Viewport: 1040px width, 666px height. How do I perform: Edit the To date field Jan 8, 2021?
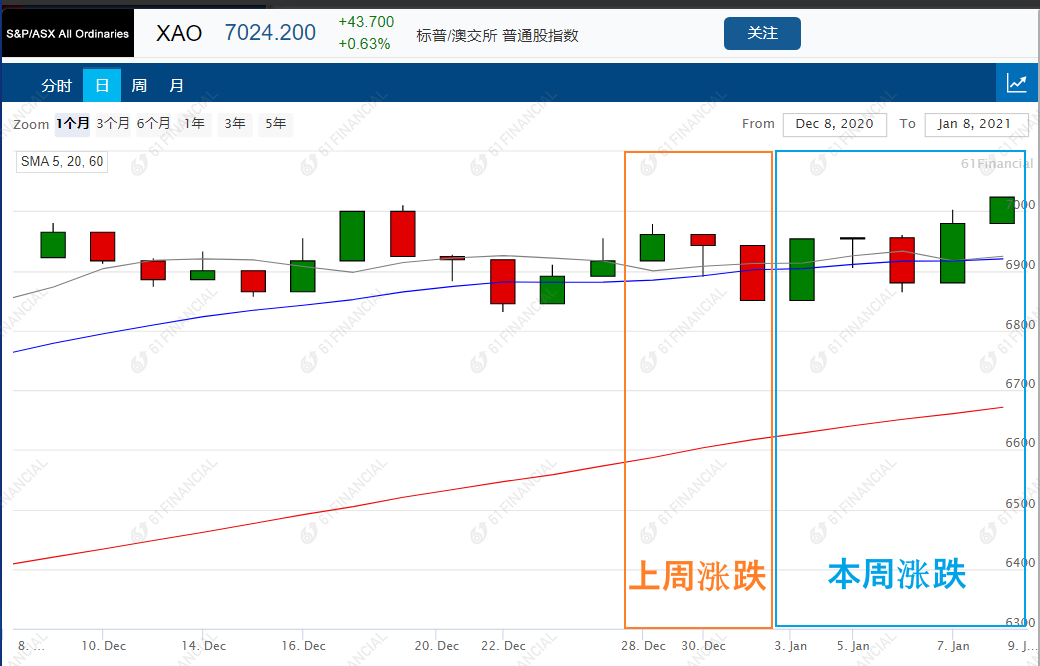(976, 124)
